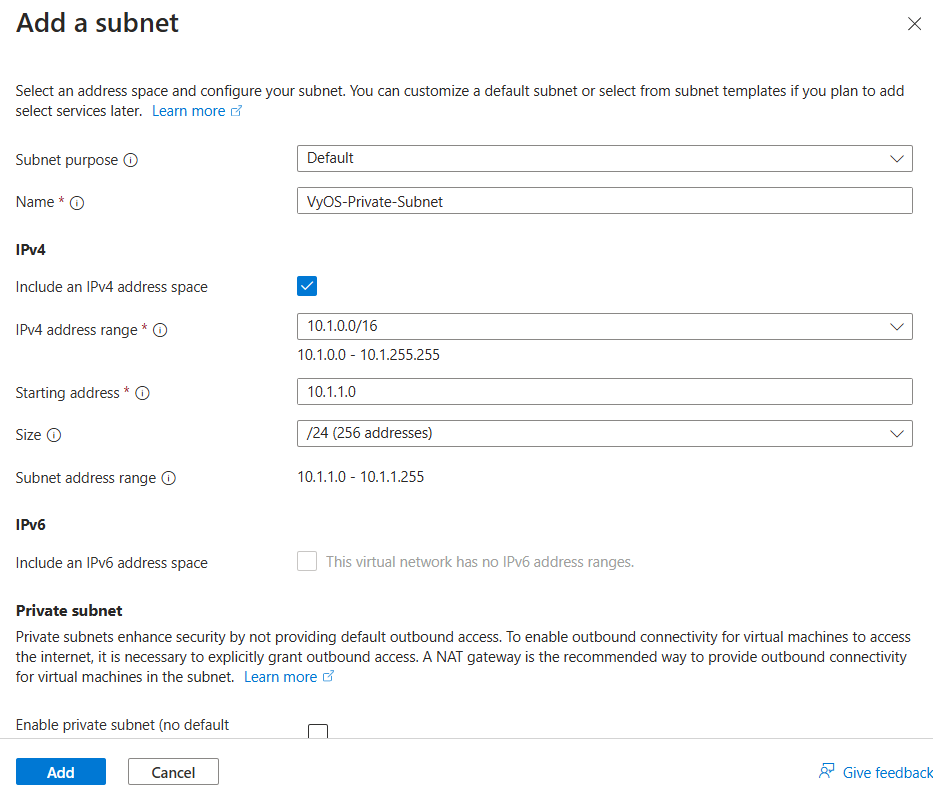The height and width of the screenshot is (790, 933).
Task: Click the info icon beside Starting address
Action: click(x=143, y=393)
